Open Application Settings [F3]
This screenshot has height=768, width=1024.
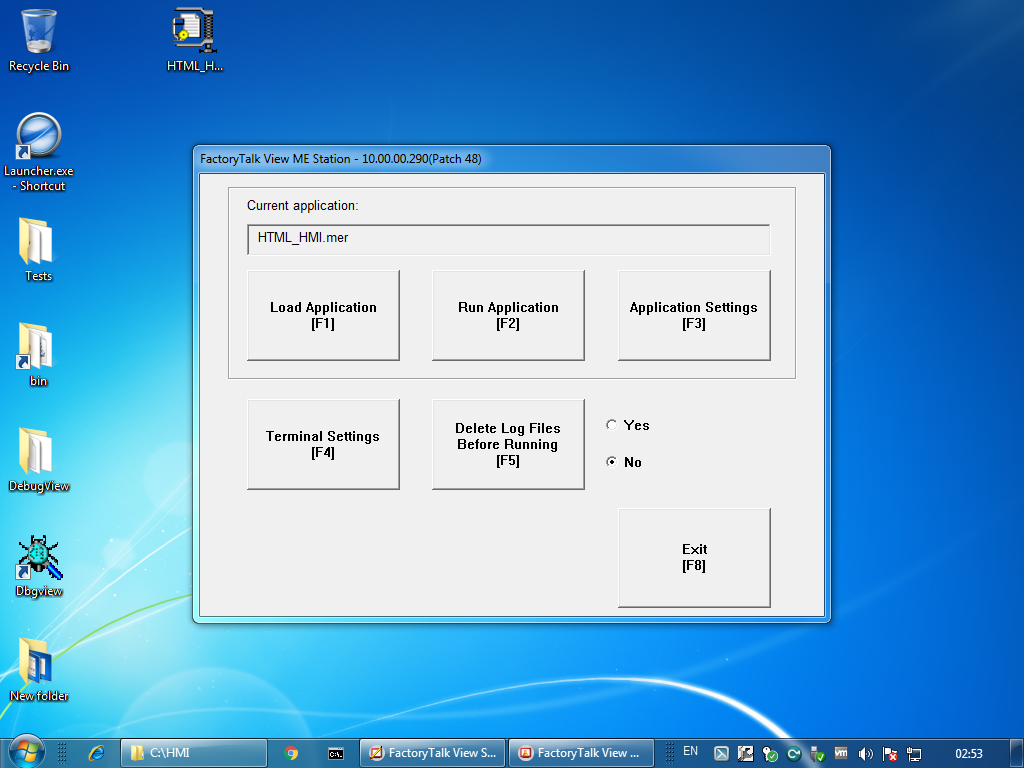pos(694,315)
